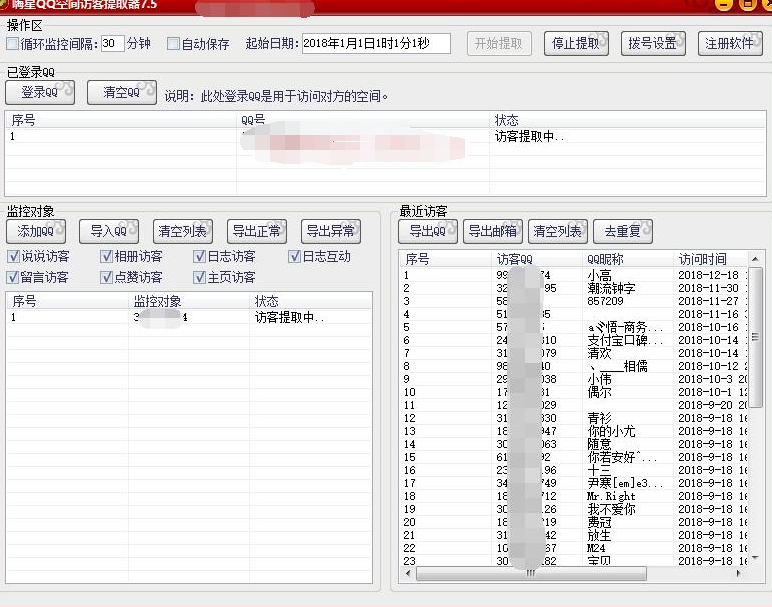This screenshot has height=607, width=772.
Task: Select visitor row named 放生
Action: point(575,535)
